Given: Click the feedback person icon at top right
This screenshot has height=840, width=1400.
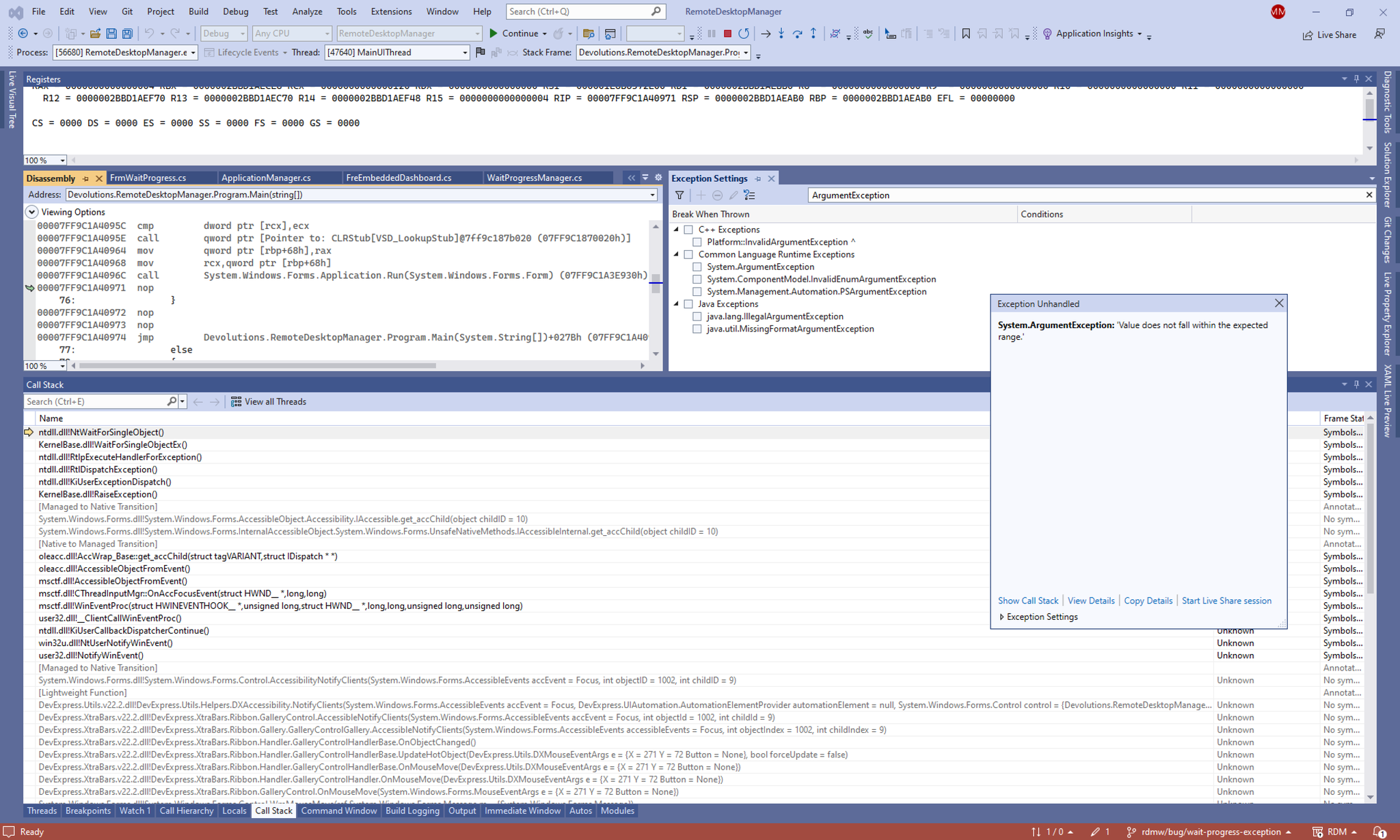Looking at the screenshot, I should pyautogui.click(x=1379, y=33).
